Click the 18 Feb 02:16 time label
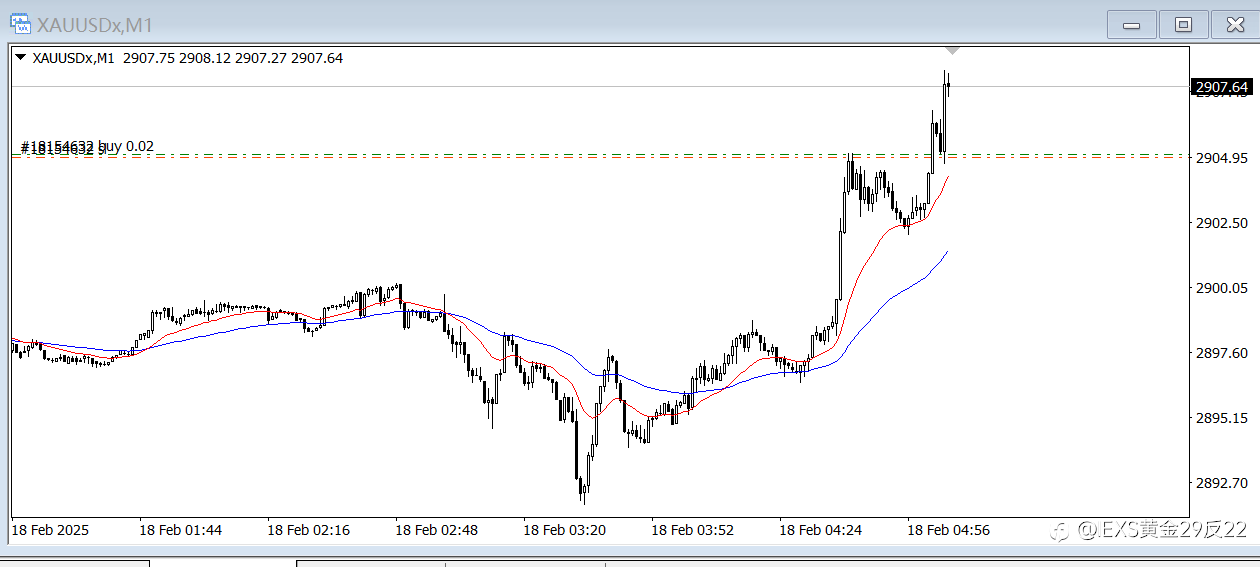The width and height of the screenshot is (1260, 567). click(308, 530)
